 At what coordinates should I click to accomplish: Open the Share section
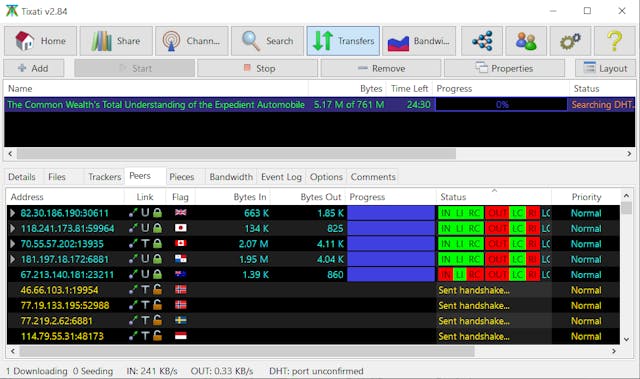116,41
